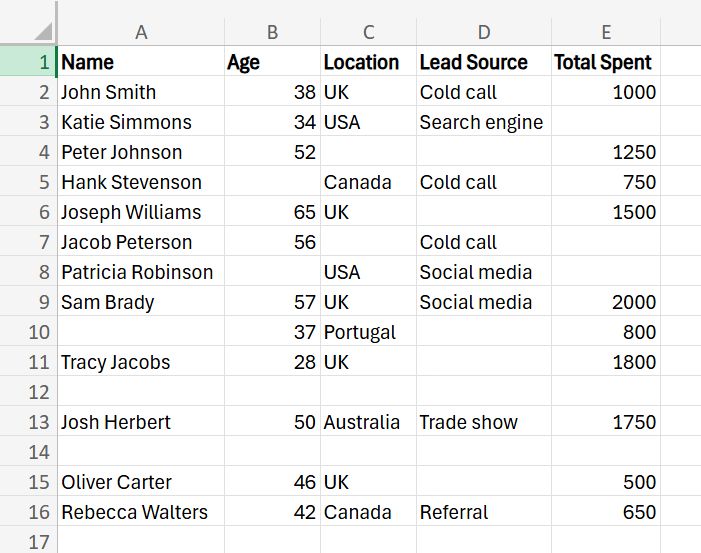This screenshot has height=553, width=701.
Task: Click the Lead Source header cell
Action: click(482, 62)
